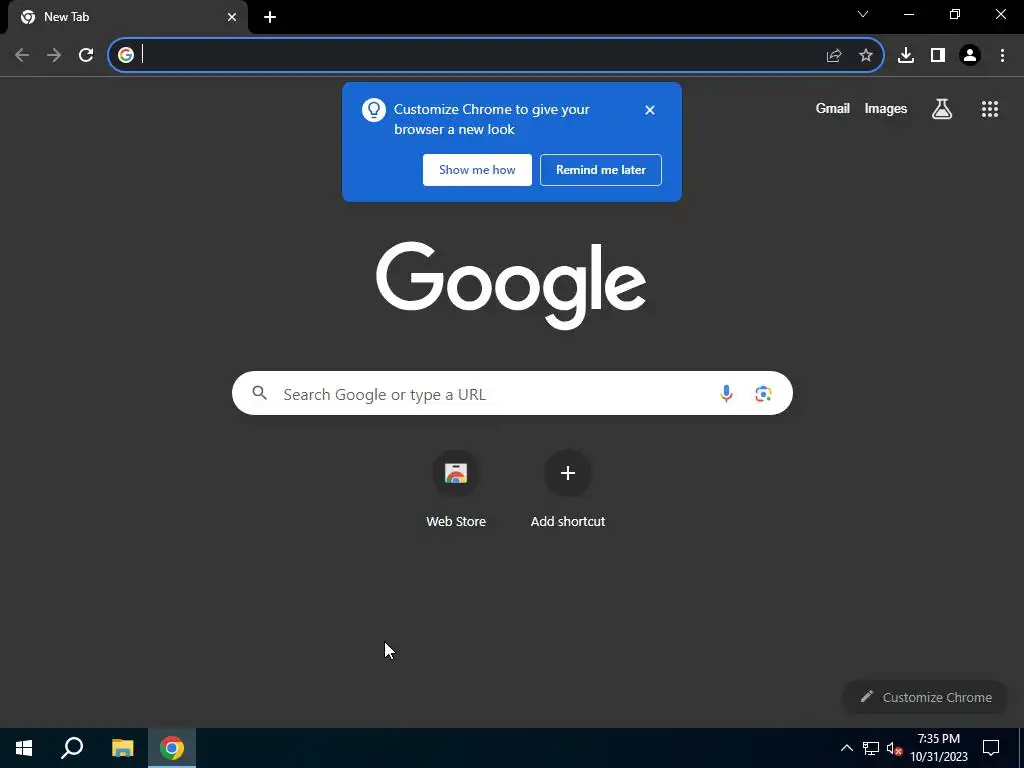
Task: Click the Add shortcut plus icon
Action: tap(568, 473)
